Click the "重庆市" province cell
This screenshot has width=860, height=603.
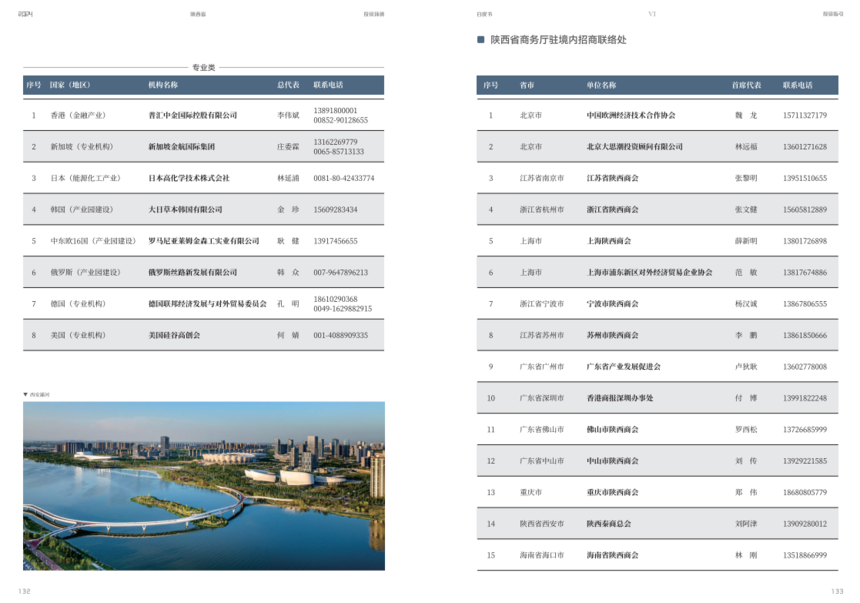pyautogui.click(x=531, y=492)
